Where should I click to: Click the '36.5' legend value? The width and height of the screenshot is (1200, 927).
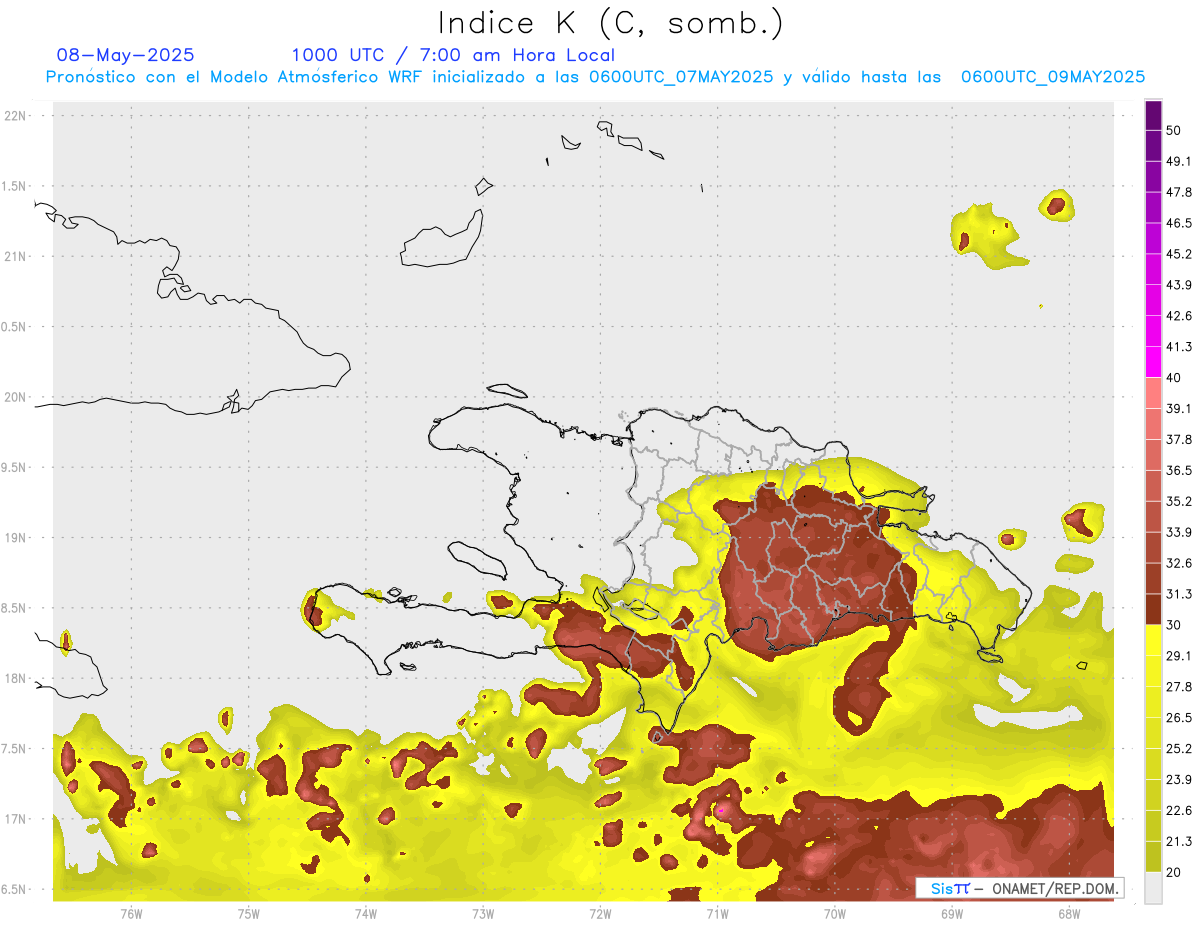[x=1179, y=470]
